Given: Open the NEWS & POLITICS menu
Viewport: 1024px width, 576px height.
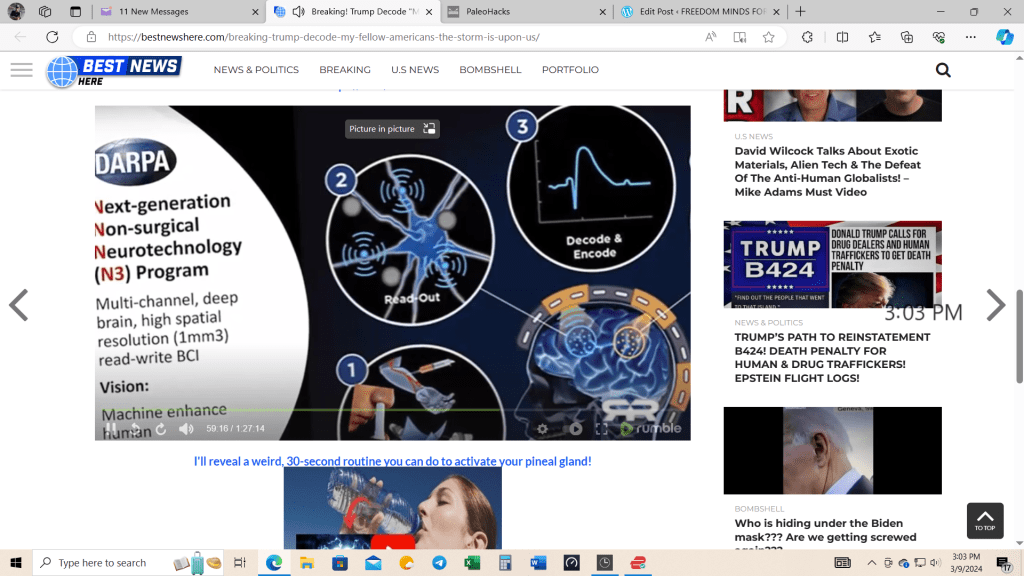Looking at the screenshot, I should pyautogui.click(x=256, y=70).
